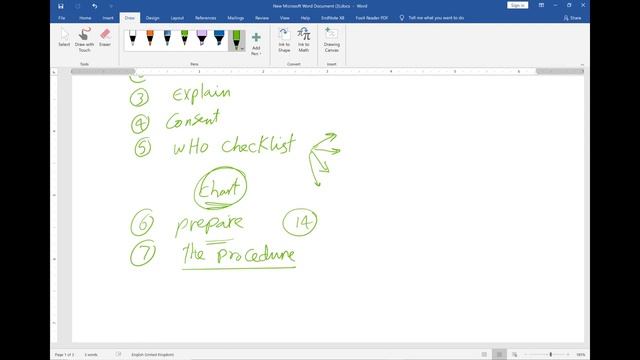This screenshot has height=360, width=640.
Task: Pick the selected green marker pen
Action: pos(236,39)
